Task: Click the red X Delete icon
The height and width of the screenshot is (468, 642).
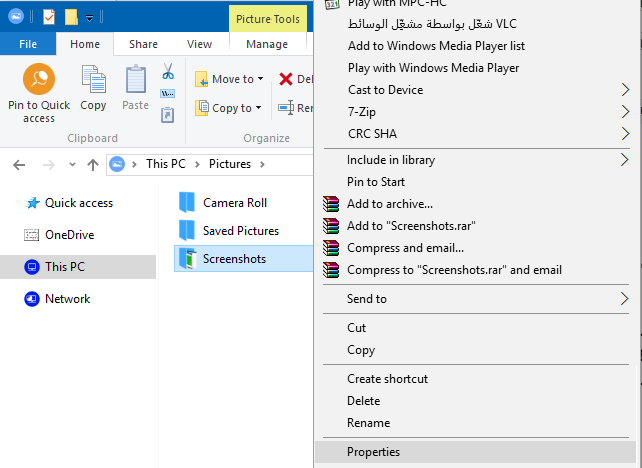Action: (286, 79)
